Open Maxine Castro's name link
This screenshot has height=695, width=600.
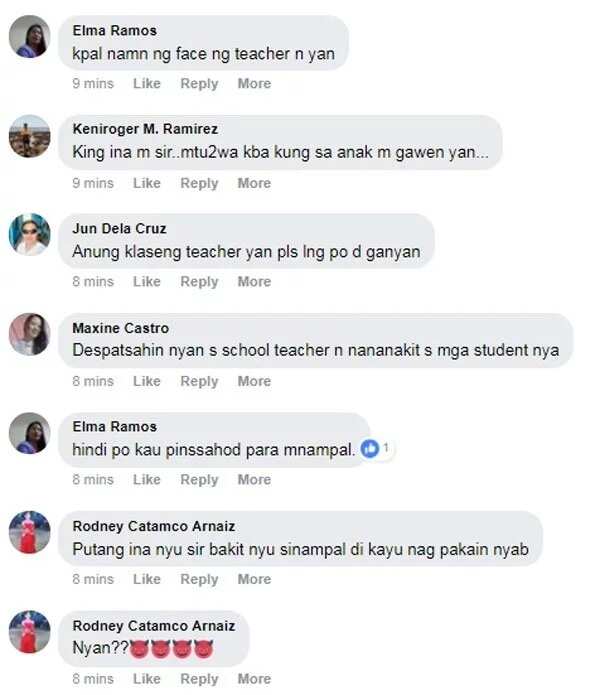(121, 328)
